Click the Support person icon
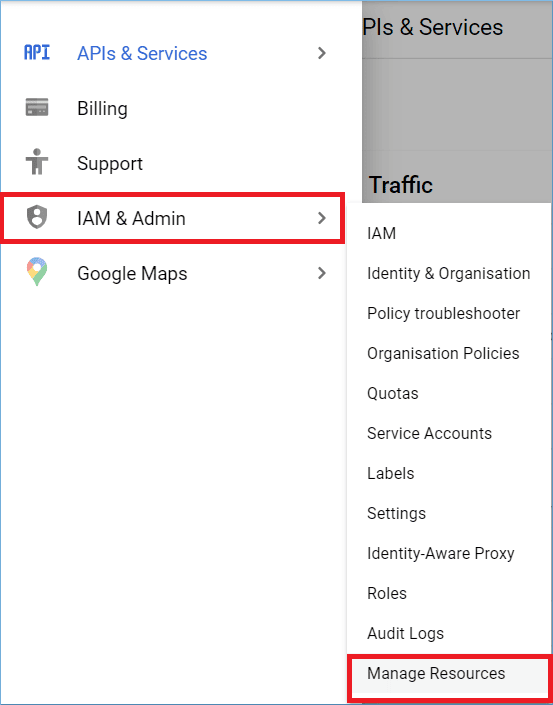This screenshot has height=705, width=553. (37, 162)
